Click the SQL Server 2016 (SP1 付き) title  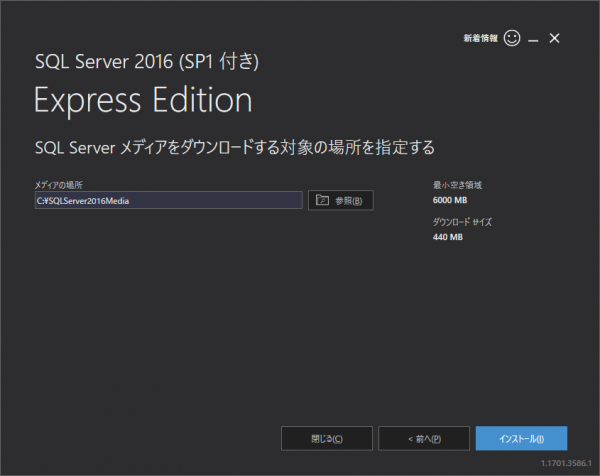[x=147, y=61]
